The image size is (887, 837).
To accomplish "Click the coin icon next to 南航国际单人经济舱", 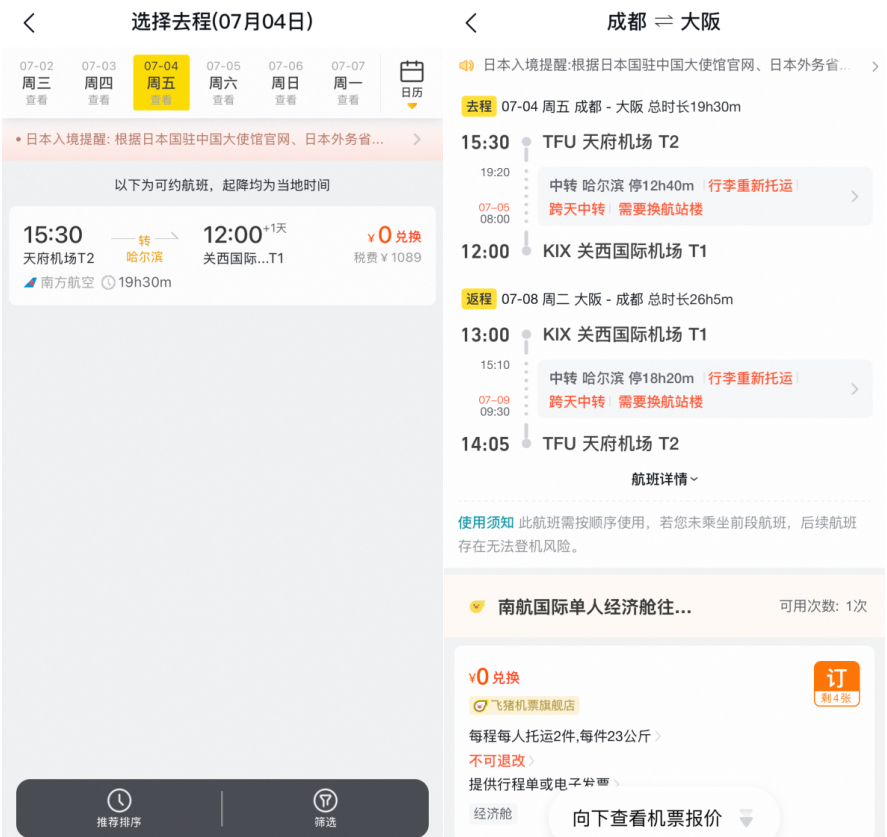I will 475,604.
